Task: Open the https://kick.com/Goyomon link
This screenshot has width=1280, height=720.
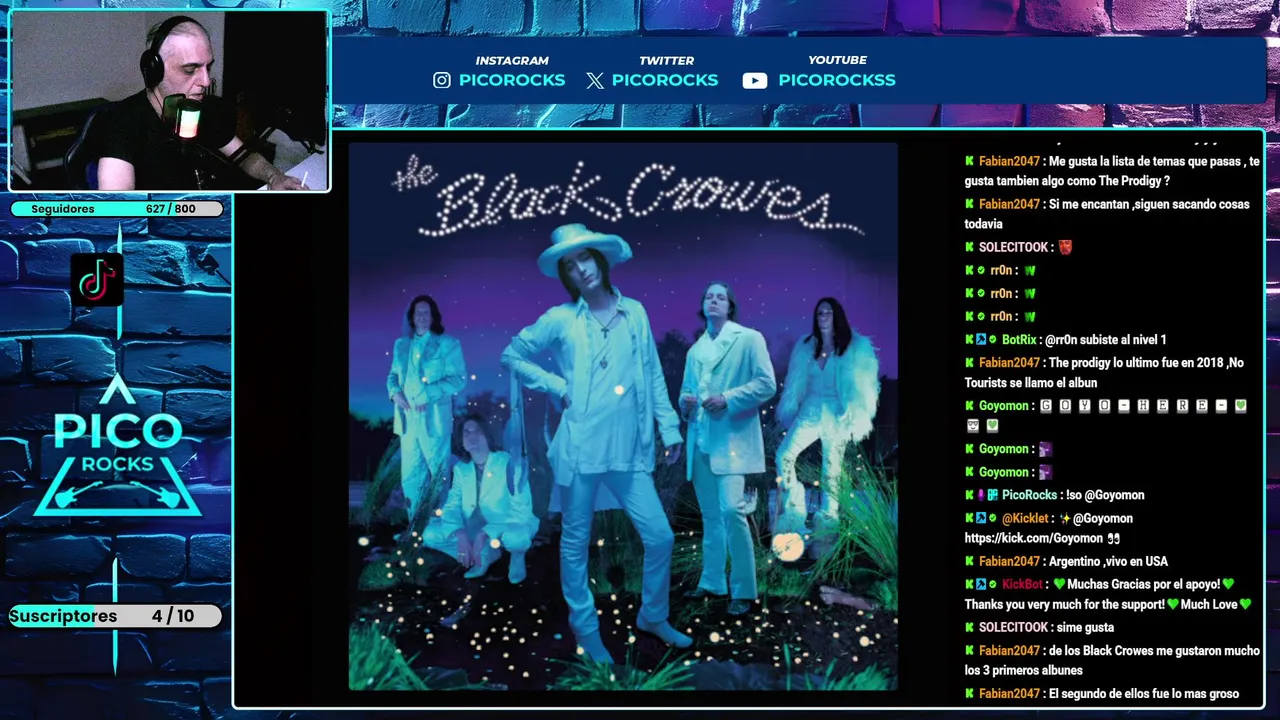Action: (1034, 538)
